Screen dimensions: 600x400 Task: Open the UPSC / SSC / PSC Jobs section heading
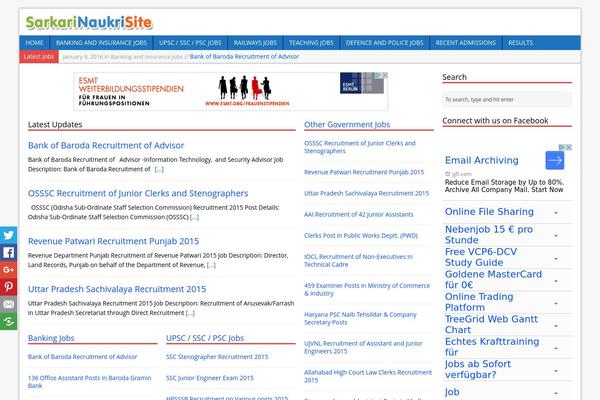(x=205, y=338)
